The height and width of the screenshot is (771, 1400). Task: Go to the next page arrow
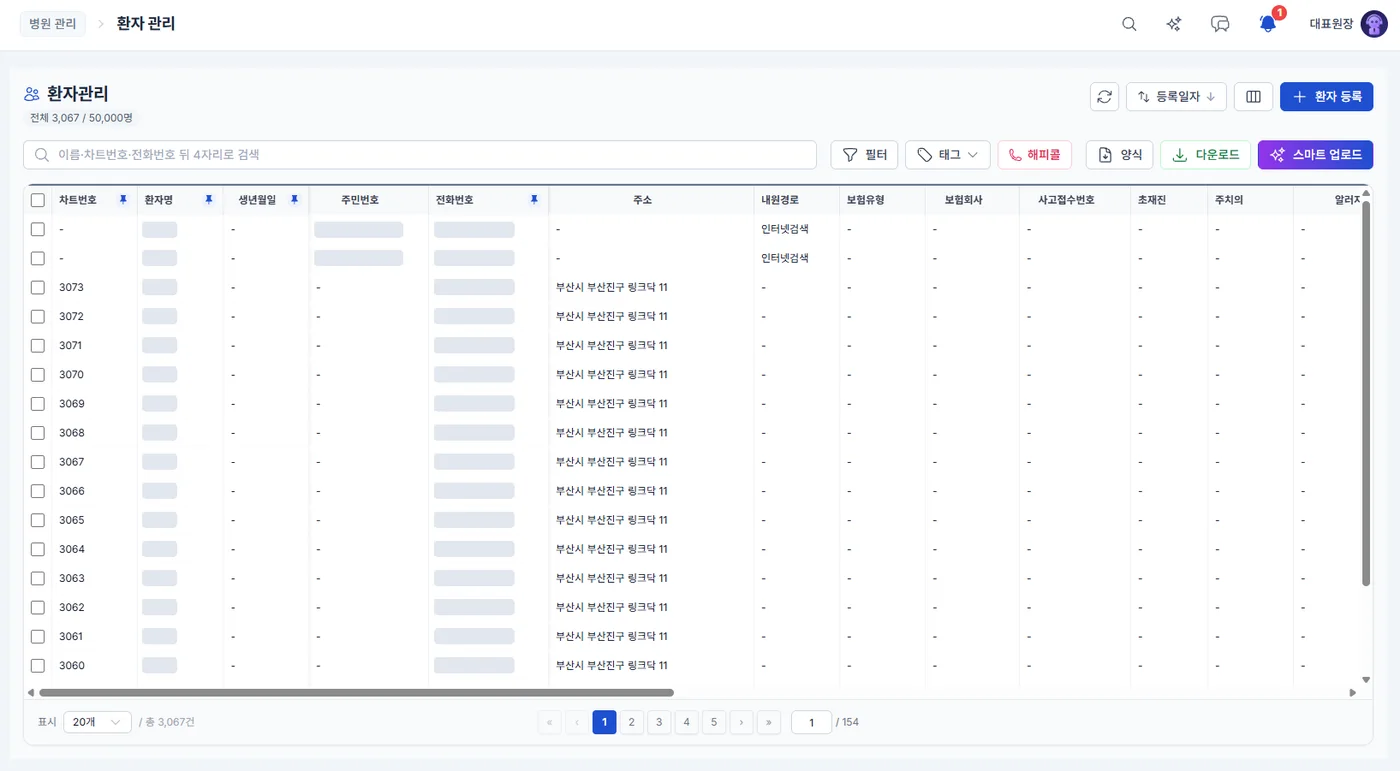(741, 722)
